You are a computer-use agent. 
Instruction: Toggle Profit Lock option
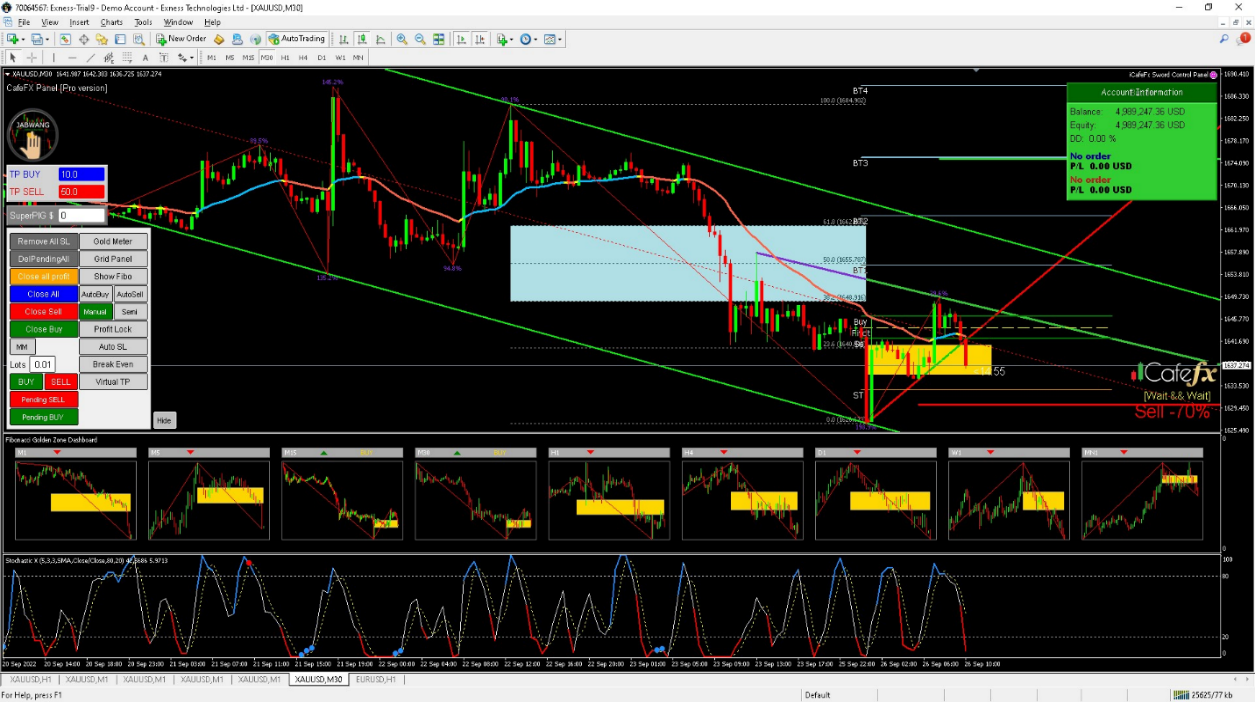click(x=113, y=329)
